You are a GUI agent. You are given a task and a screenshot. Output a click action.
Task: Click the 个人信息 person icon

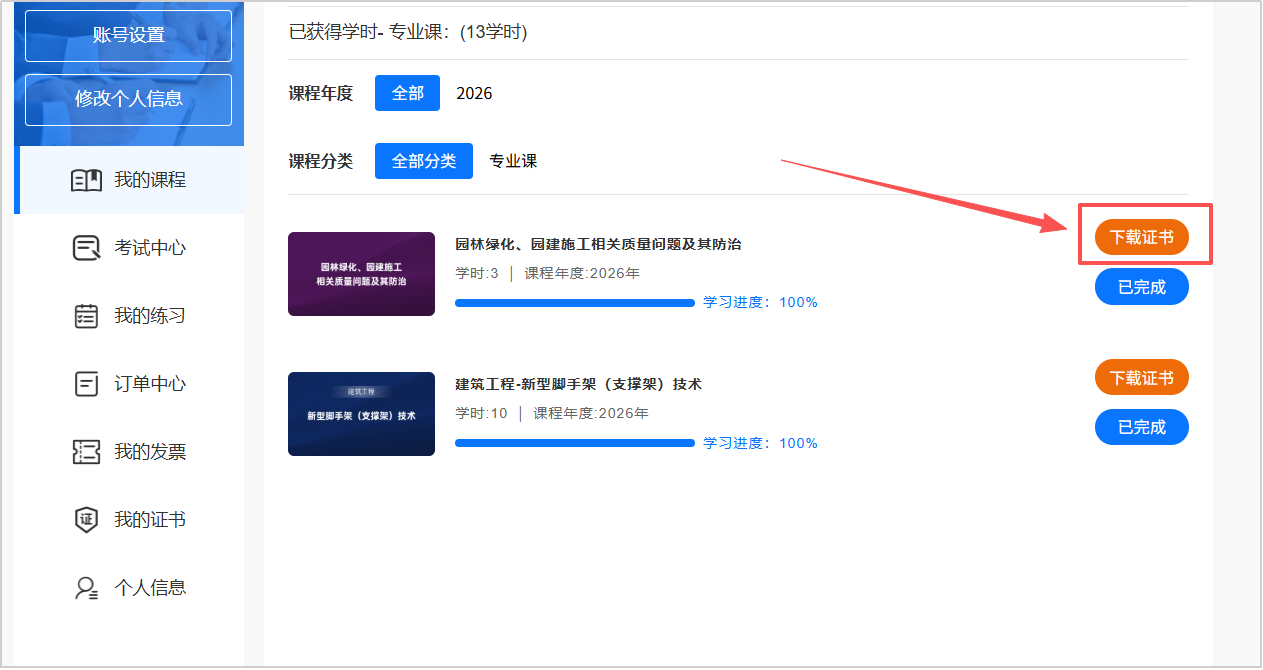tap(87, 588)
